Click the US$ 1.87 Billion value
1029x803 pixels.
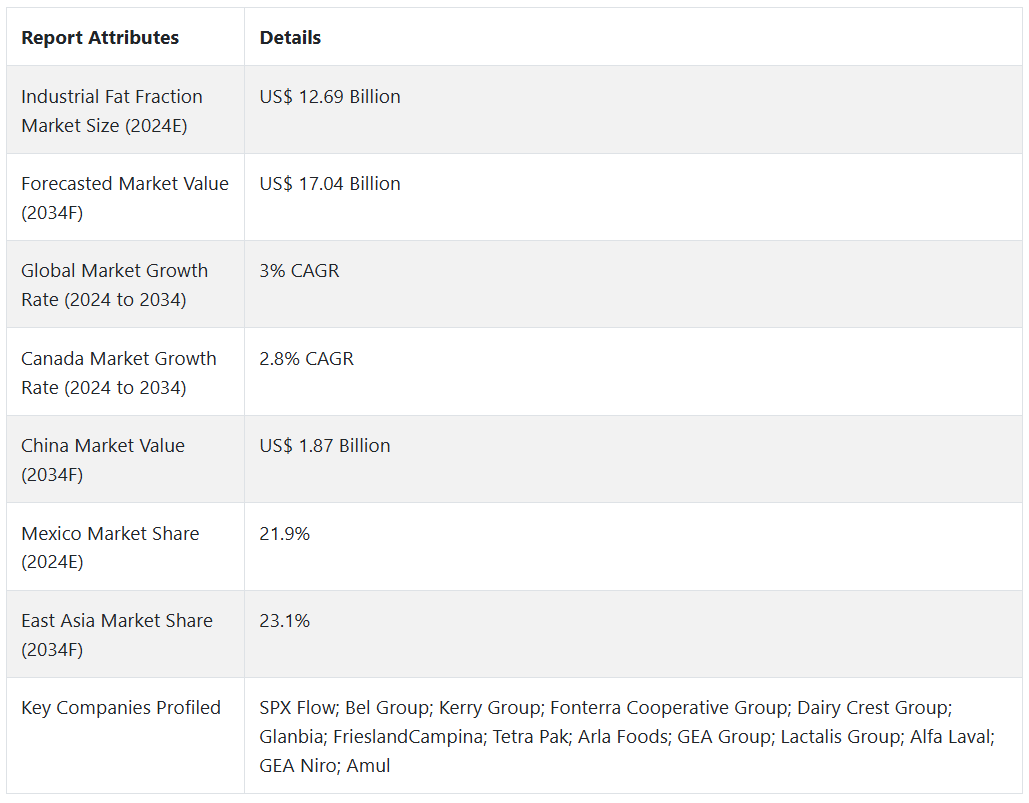point(325,446)
